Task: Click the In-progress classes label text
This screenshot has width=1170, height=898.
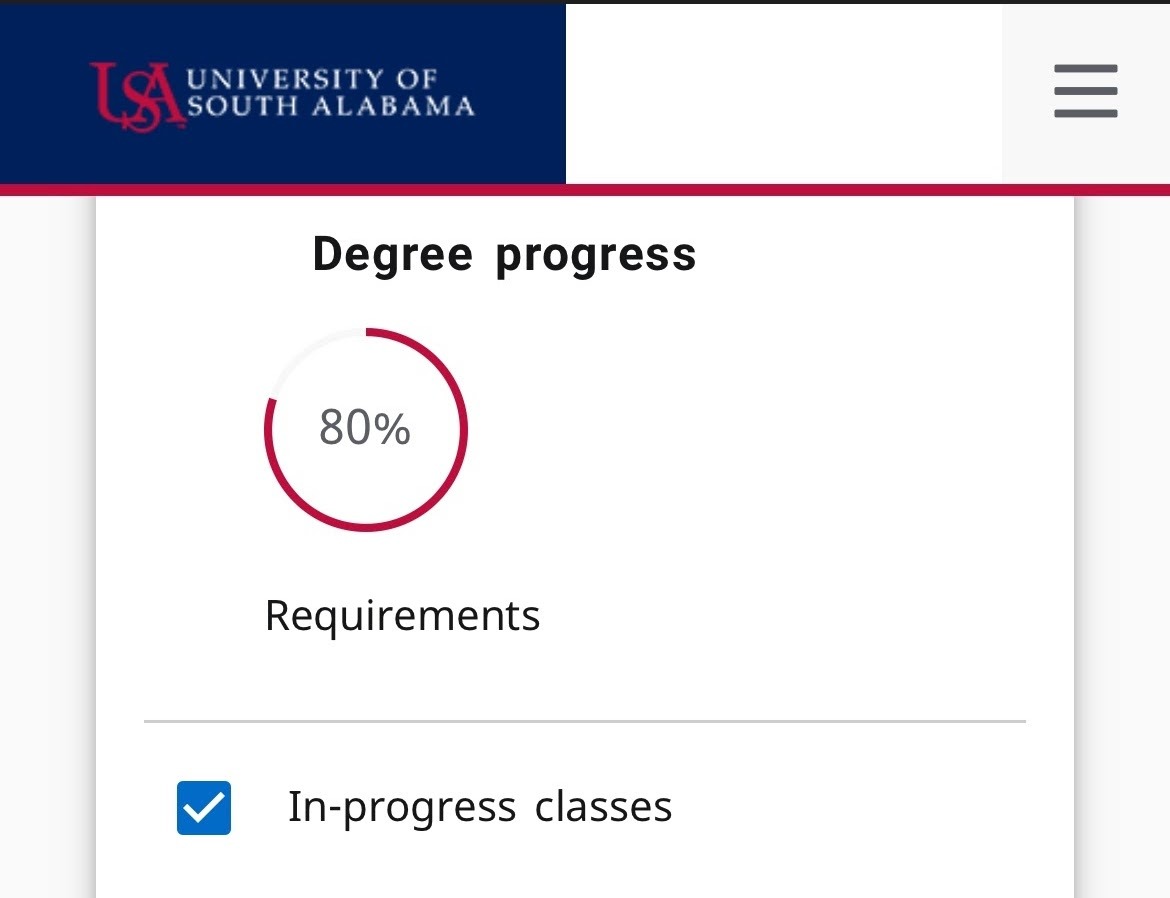Action: pyautogui.click(x=479, y=807)
